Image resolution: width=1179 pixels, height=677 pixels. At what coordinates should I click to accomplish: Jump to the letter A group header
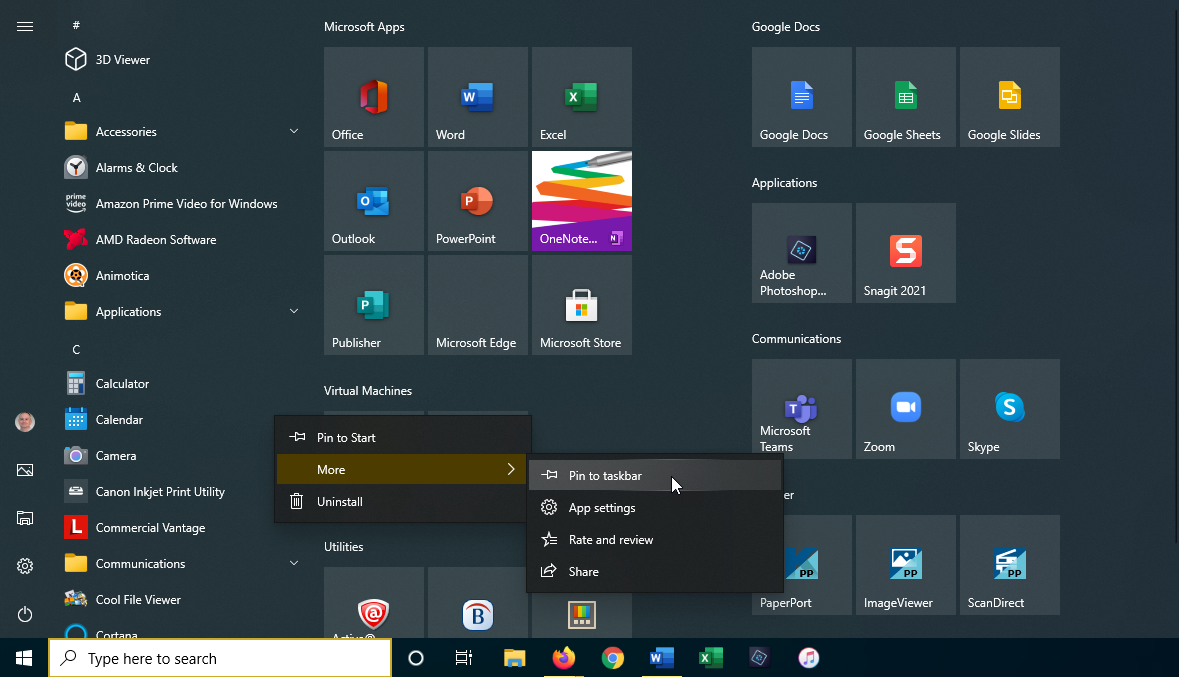pyautogui.click(x=76, y=98)
